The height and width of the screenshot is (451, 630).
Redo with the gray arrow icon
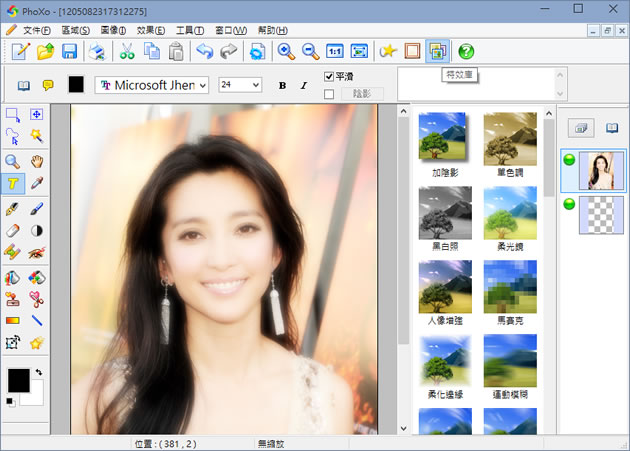(229, 51)
